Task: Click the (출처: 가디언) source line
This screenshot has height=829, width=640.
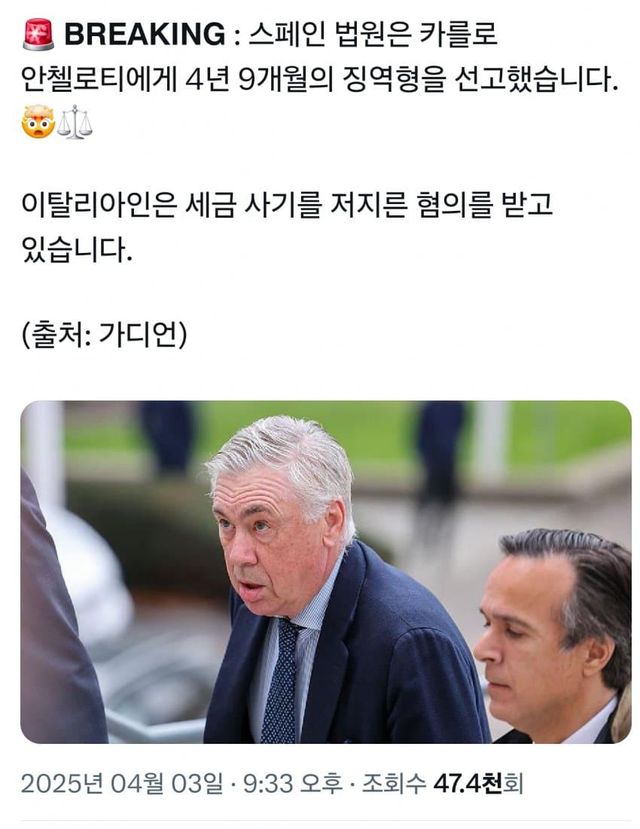Action: click(105, 335)
